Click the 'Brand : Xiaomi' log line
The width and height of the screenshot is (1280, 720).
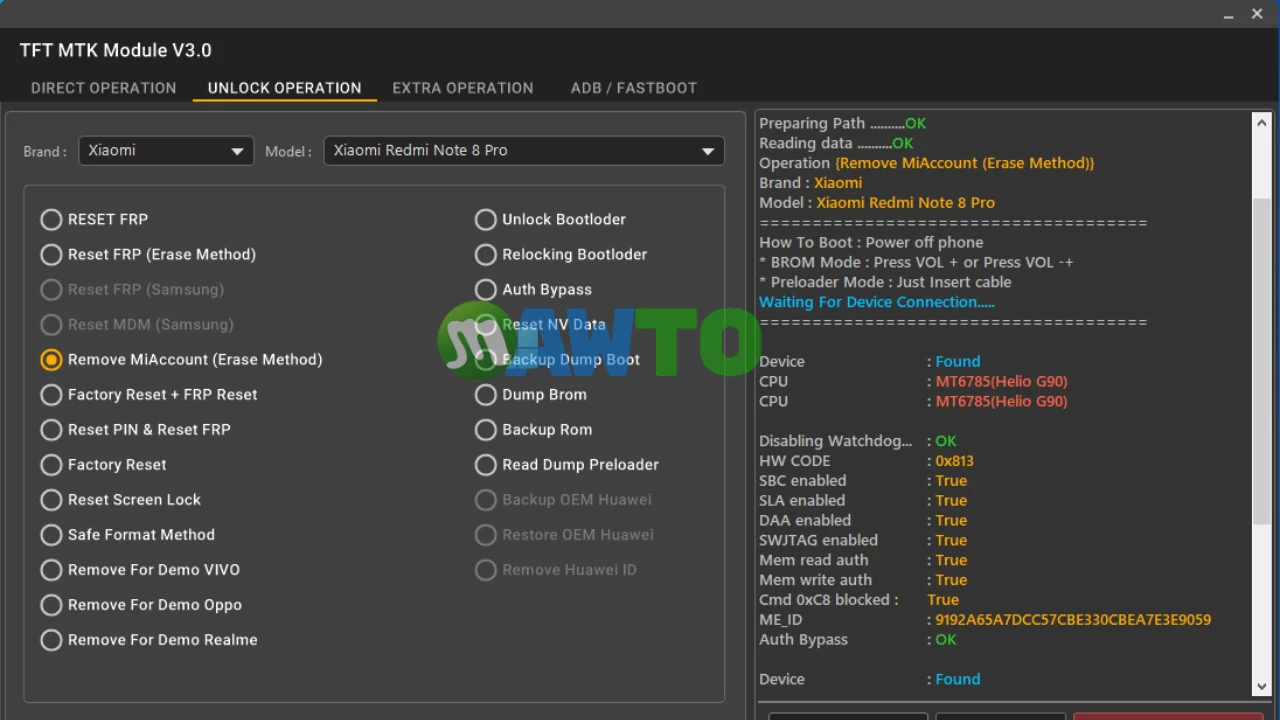(810, 183)
